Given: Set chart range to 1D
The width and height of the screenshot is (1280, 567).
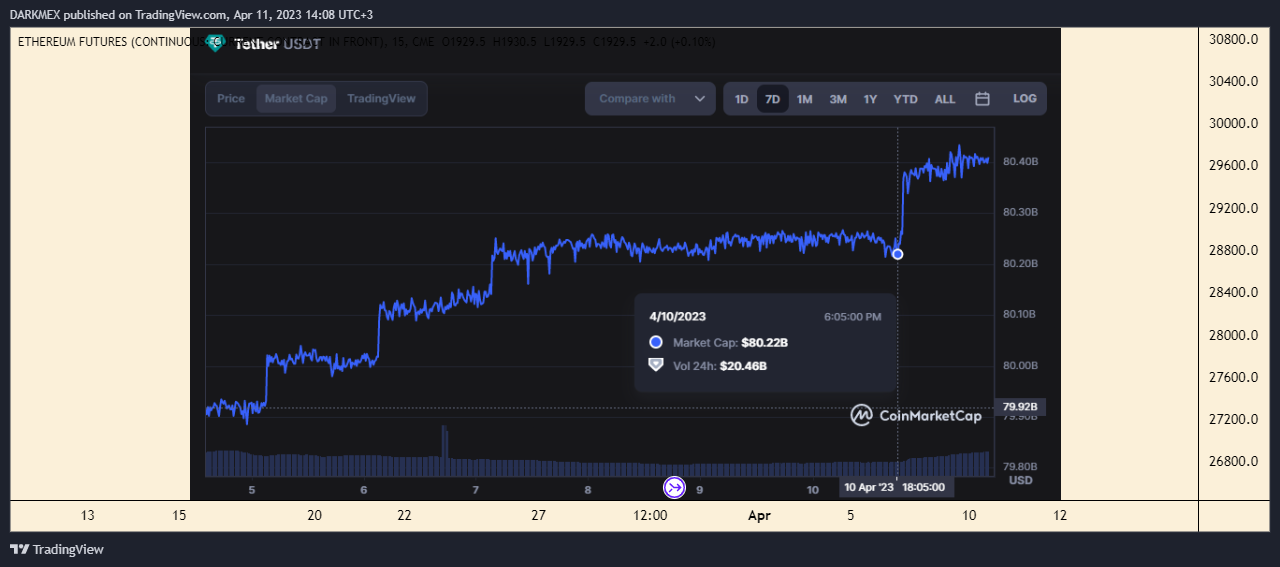Looking at the screenshot, I should tap(741, 99).
